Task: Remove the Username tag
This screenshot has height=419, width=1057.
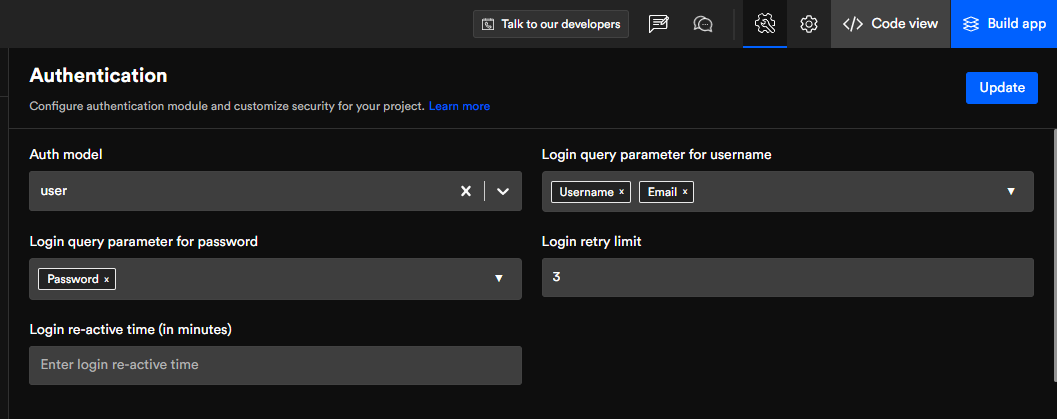Action: pyautogui.click(x=622, y=192)
